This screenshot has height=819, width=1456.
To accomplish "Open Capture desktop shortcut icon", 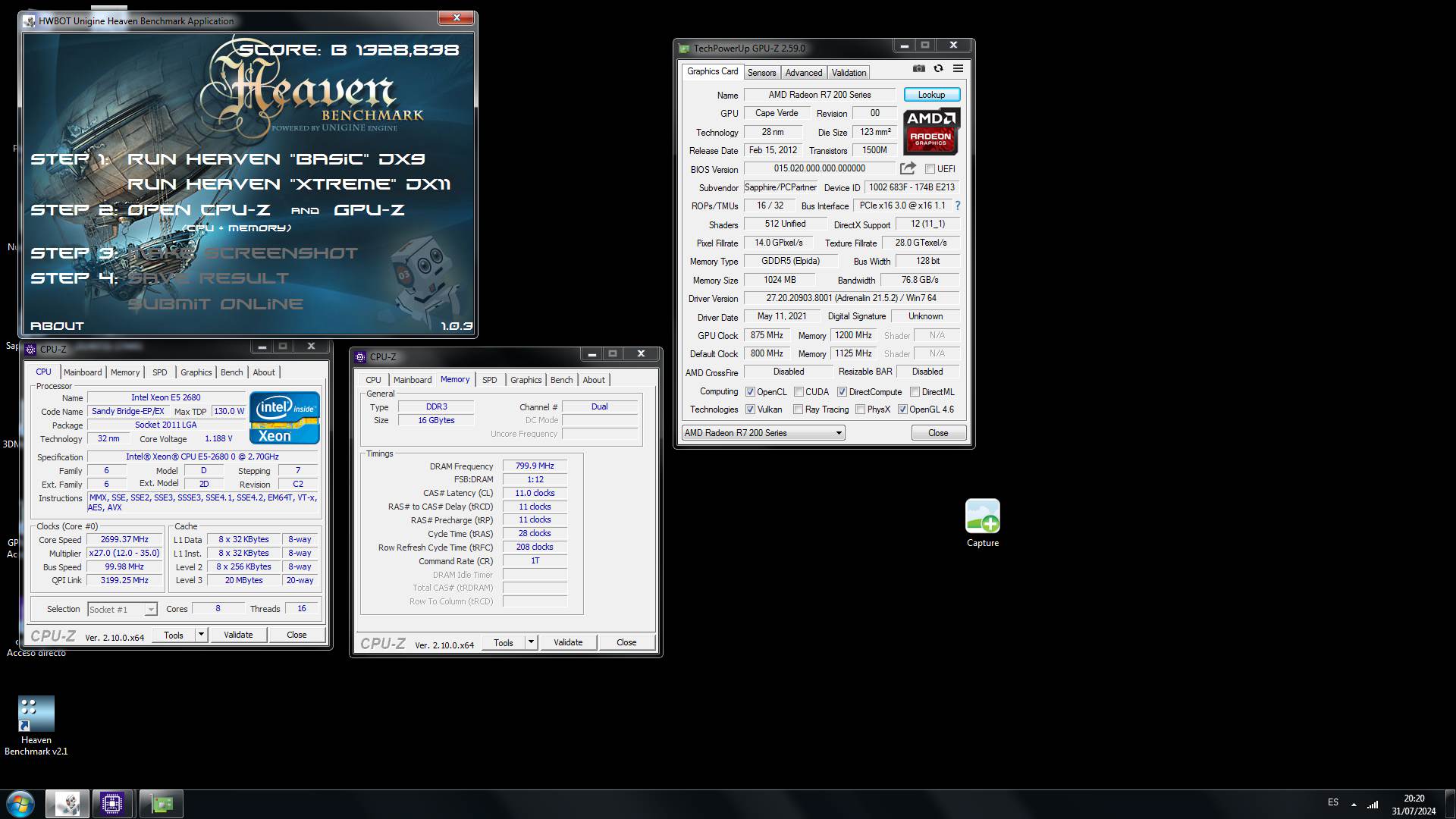I will 983,523.
